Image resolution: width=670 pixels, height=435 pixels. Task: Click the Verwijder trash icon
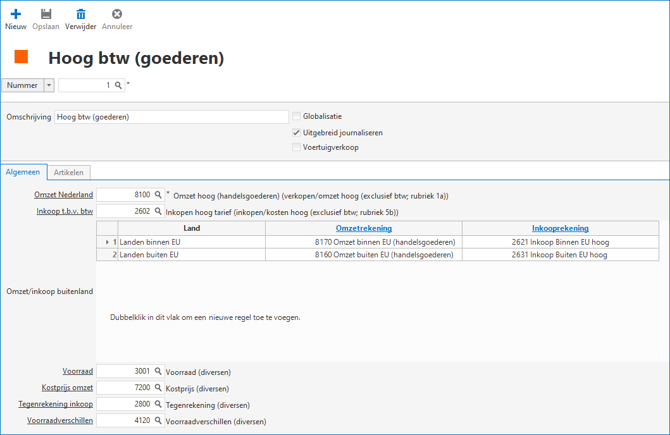click(x=81, y=14)
